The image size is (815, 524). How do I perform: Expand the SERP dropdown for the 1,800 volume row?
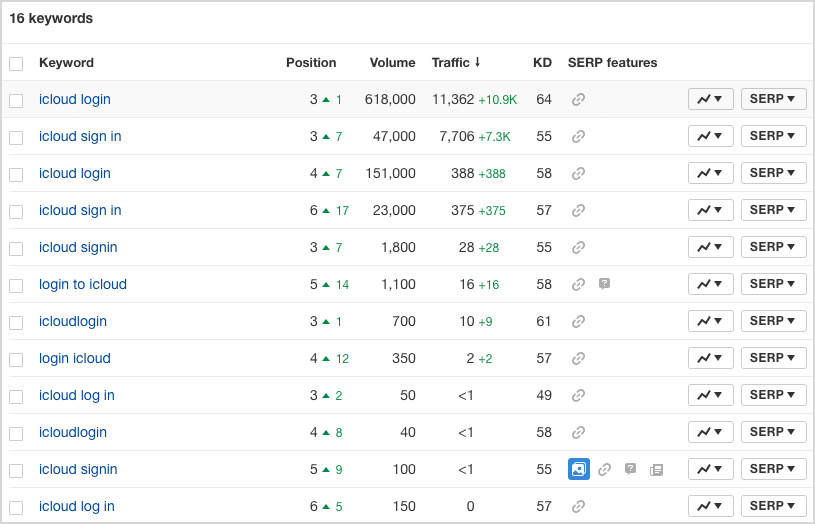pyautogui.click(x=773, y=247)
